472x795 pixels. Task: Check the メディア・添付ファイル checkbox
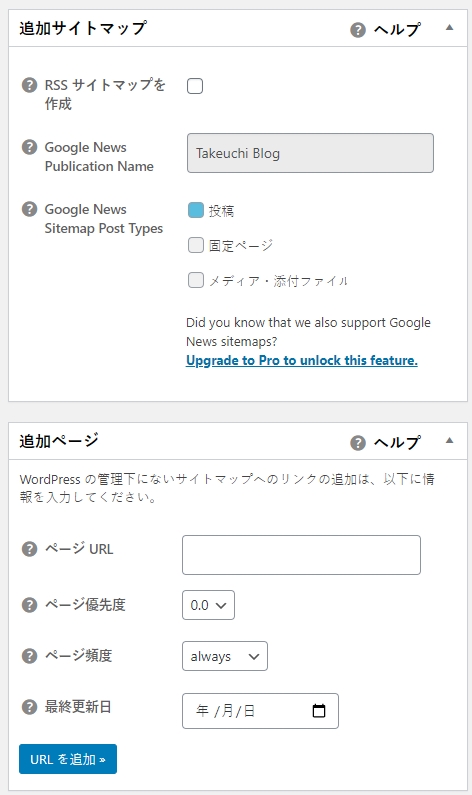click(x=196, y=280)
